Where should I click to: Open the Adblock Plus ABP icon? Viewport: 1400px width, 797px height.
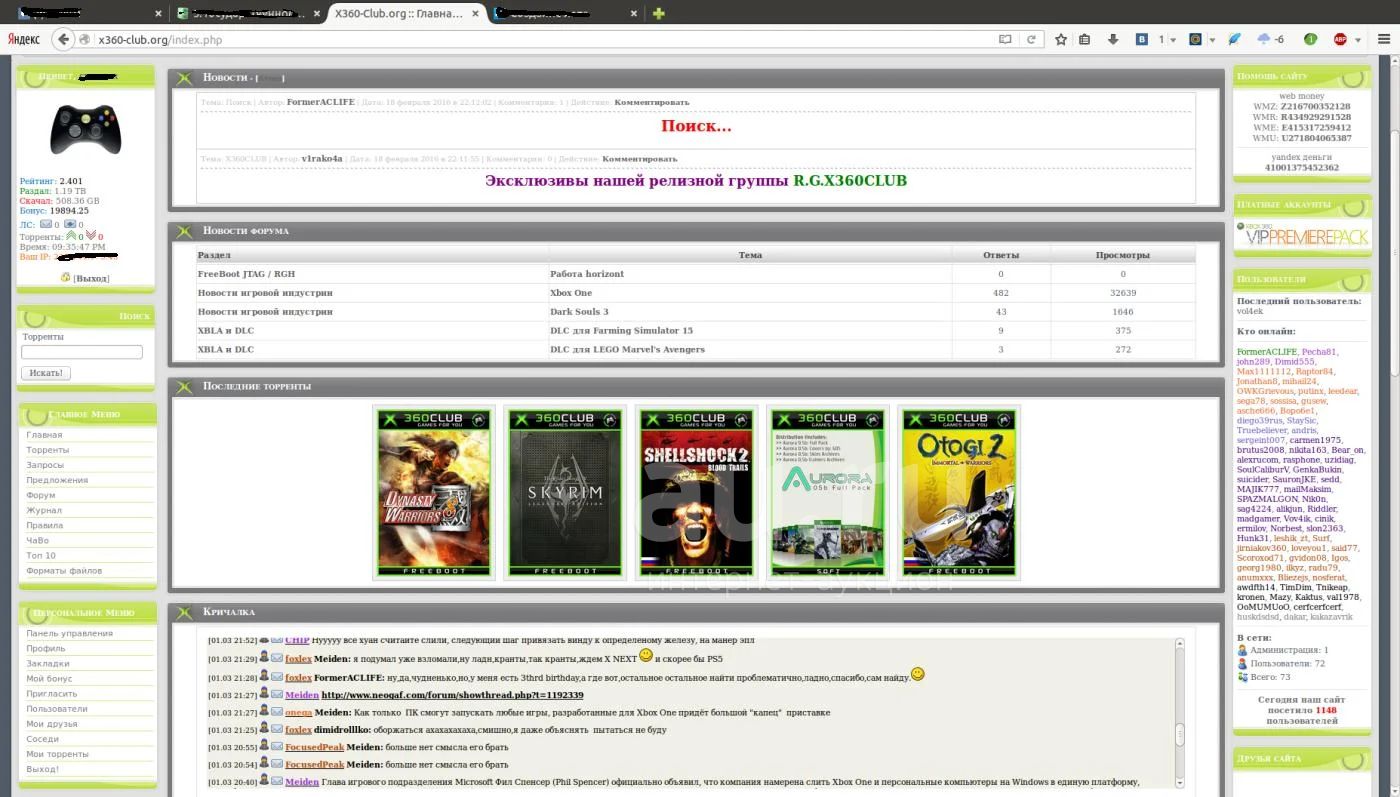pyautogui.click(x=1340, y=40)
